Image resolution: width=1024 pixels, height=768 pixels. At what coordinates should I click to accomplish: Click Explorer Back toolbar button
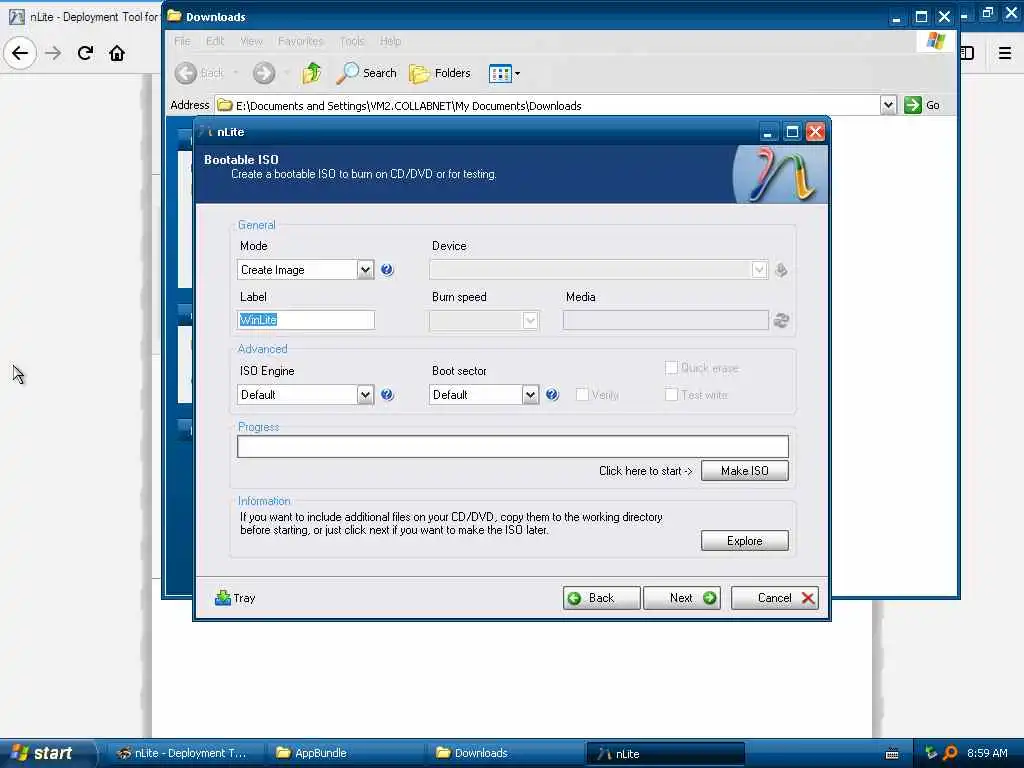click(200, 73)
